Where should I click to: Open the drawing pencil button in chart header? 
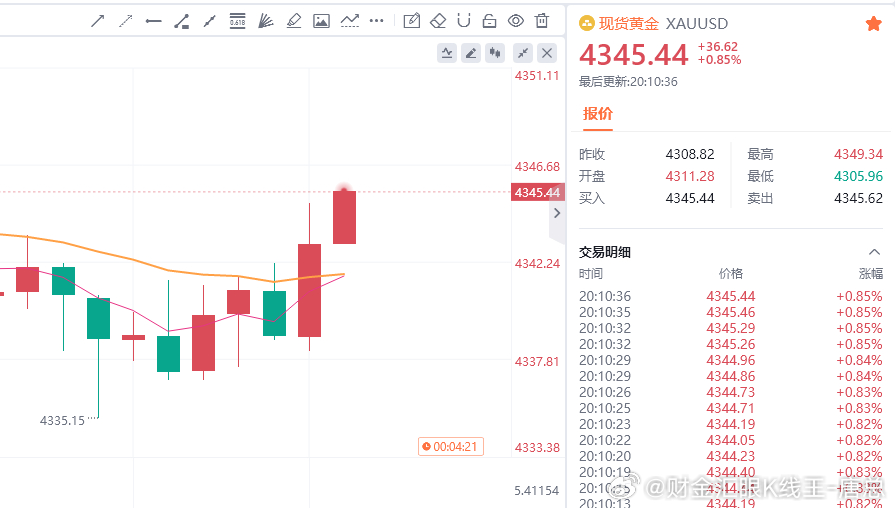471,53
